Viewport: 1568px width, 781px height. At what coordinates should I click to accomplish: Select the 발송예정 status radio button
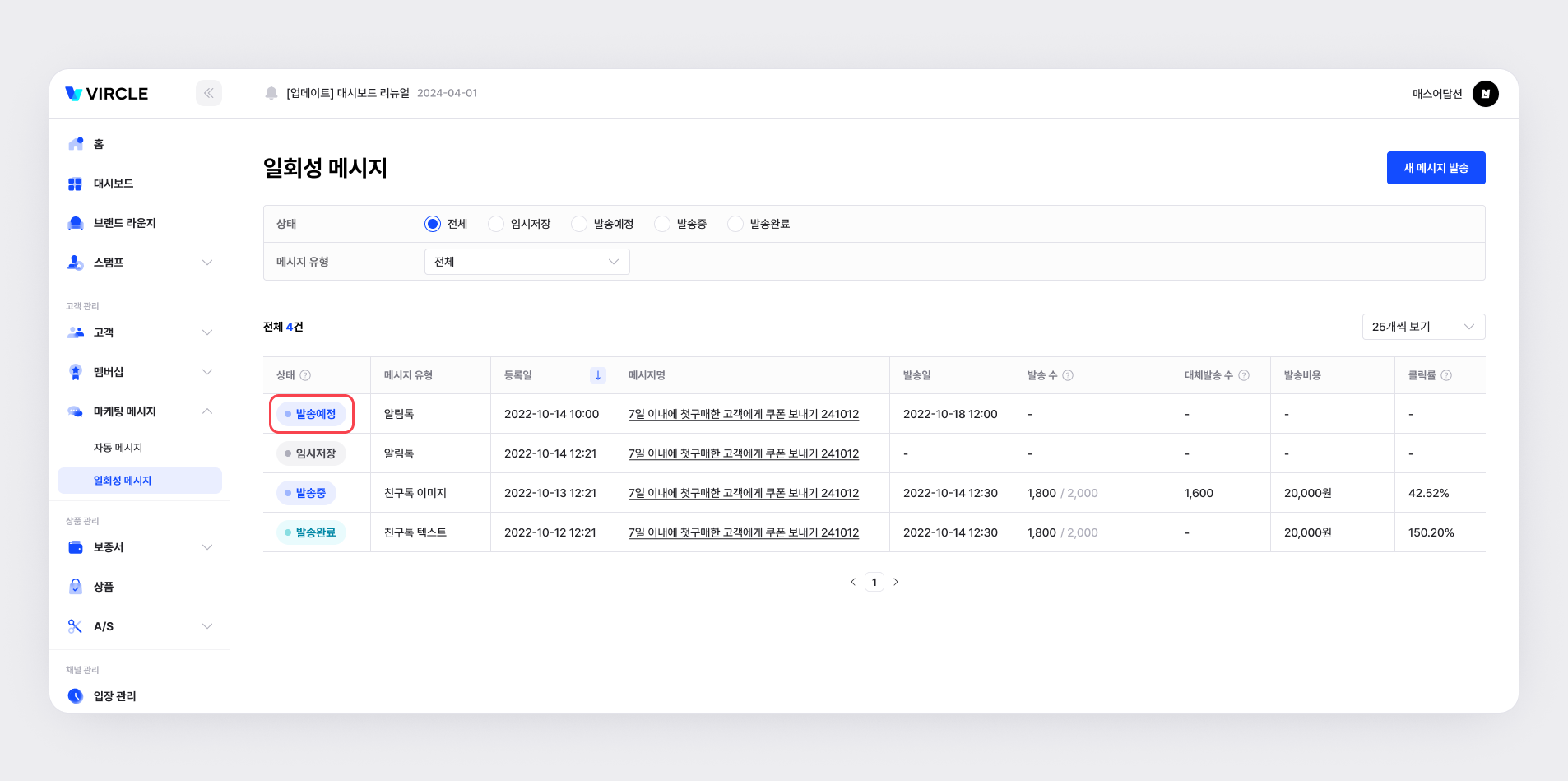[579, 224]
